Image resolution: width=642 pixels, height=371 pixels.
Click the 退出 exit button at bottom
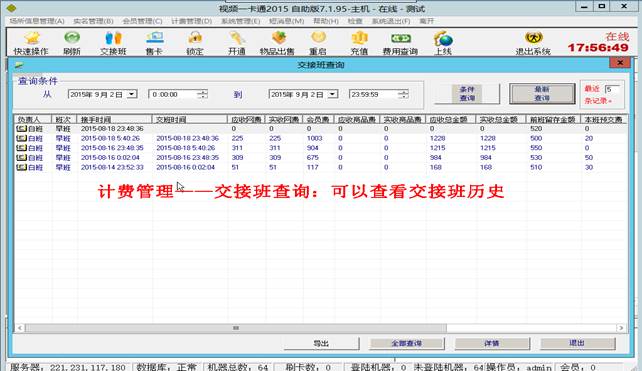tap(577, 344)
